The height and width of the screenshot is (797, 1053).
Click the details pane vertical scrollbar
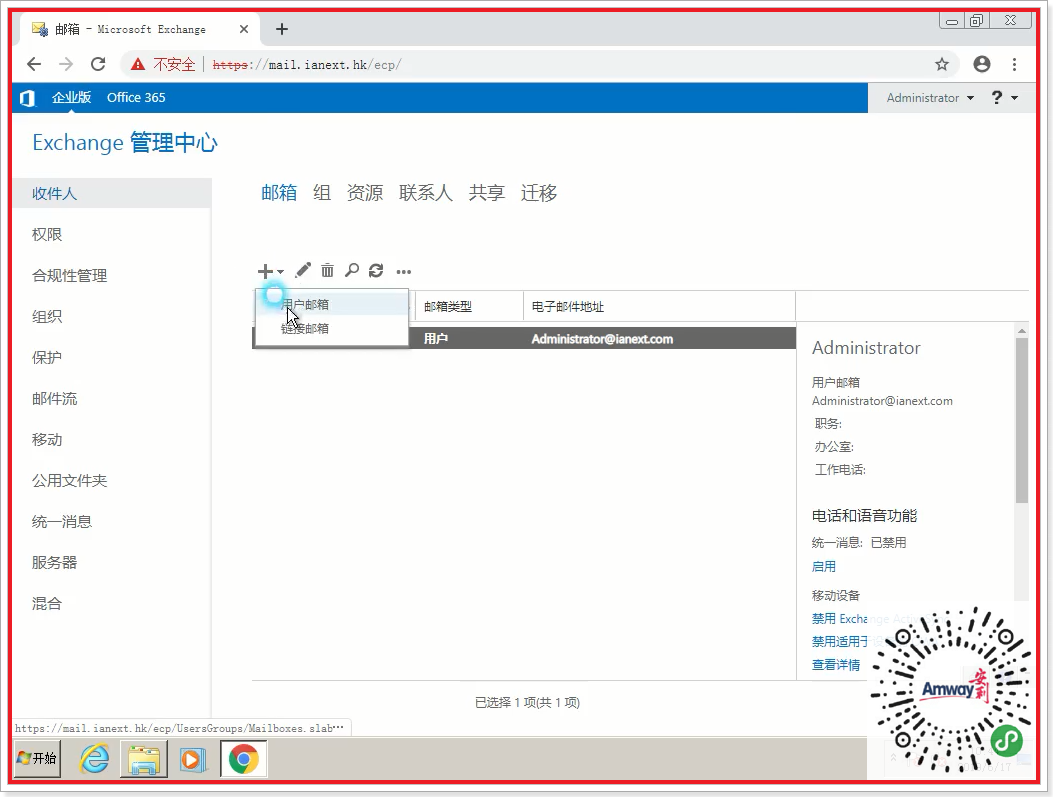pos(1021,420)
